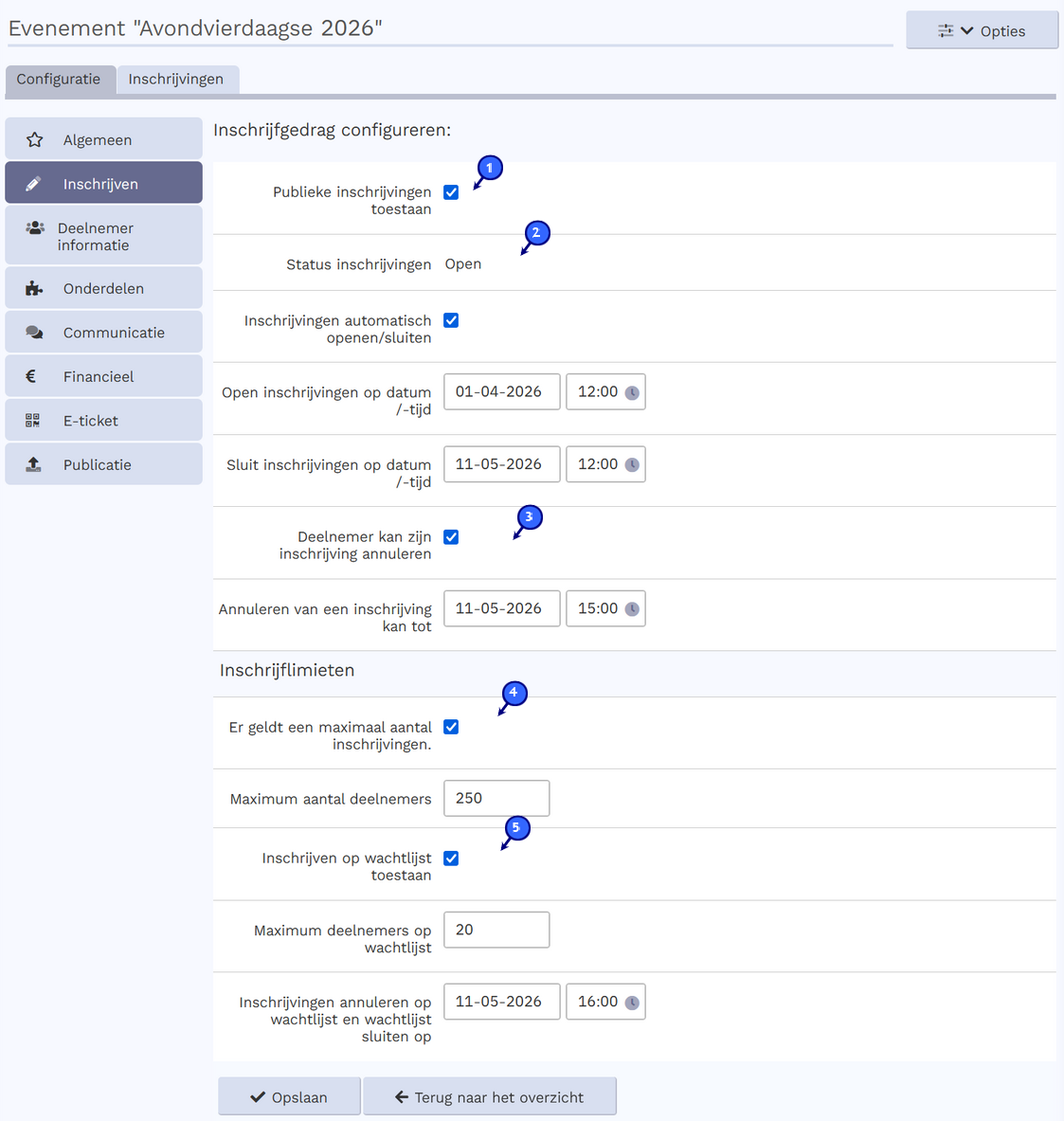The width and height of the screenshot is (1064, 1121).
Task: Click Terug naar het overzicht button
Action: tap(489, 1097)
